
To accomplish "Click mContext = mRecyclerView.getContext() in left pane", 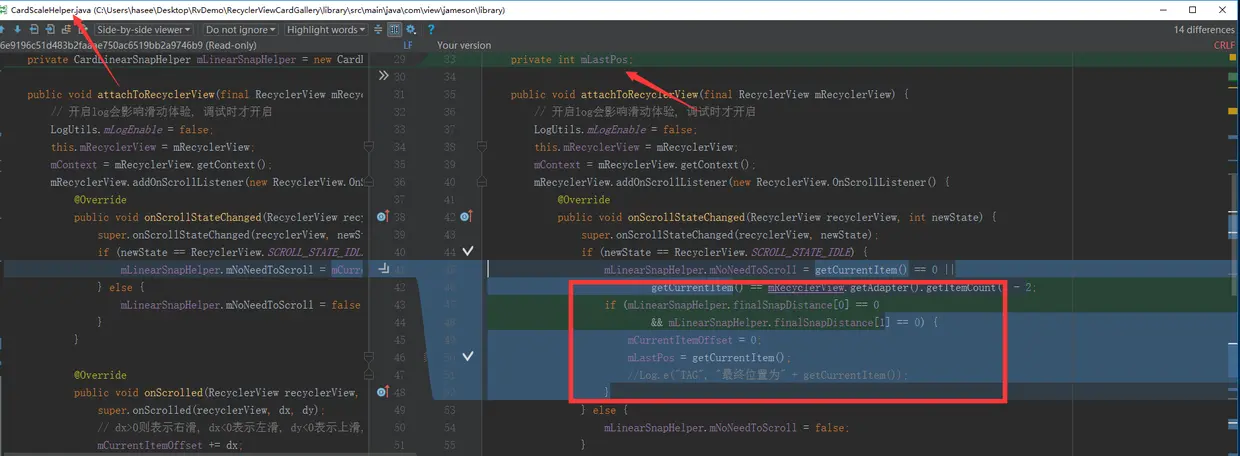I will (x=161, y=165).
